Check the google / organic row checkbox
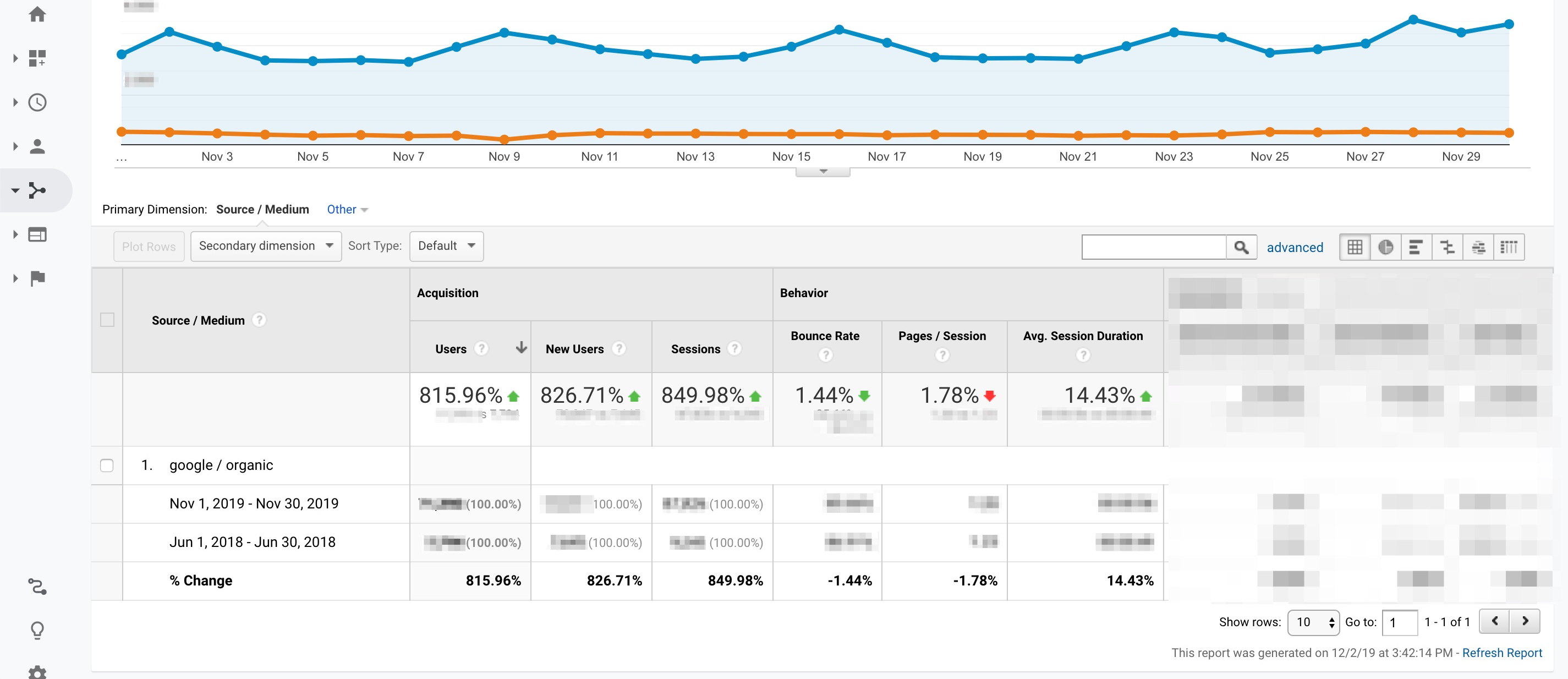 (107, 466)
